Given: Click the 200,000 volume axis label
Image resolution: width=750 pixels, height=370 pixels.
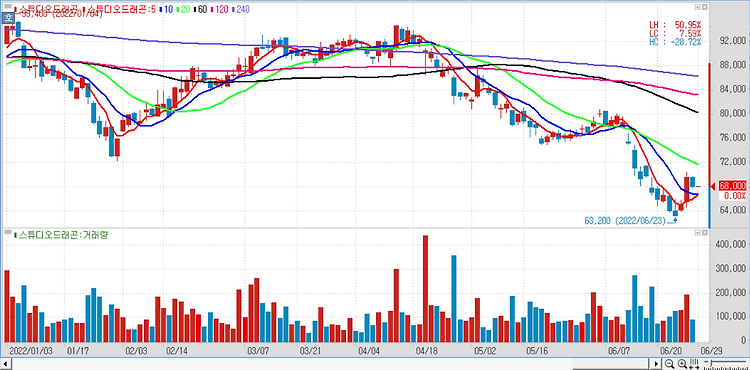Looking at the screenshot, I should tap(730, 293).
